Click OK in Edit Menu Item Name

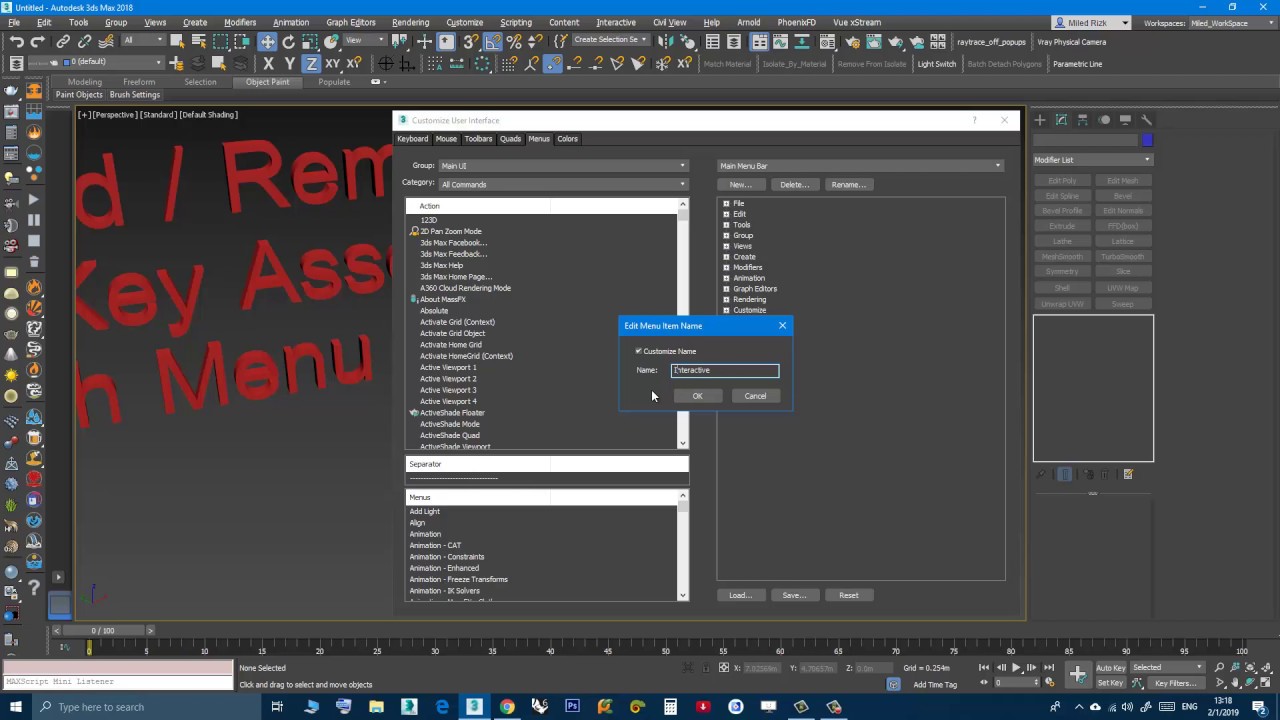(x=697, y=396)
